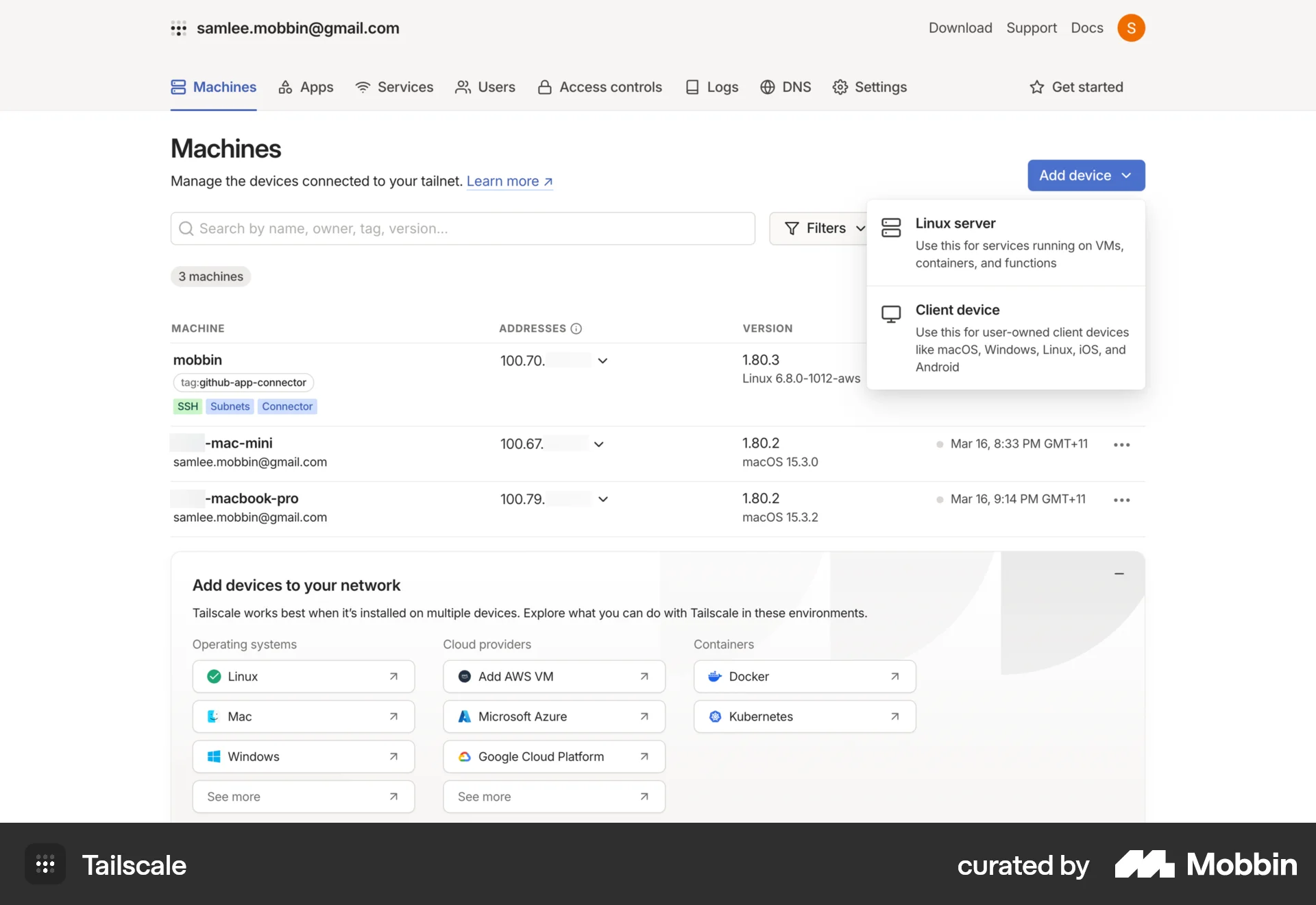1316x905 pixels.
Task: Click the Learn more link
Action: (x=502, y=181)
